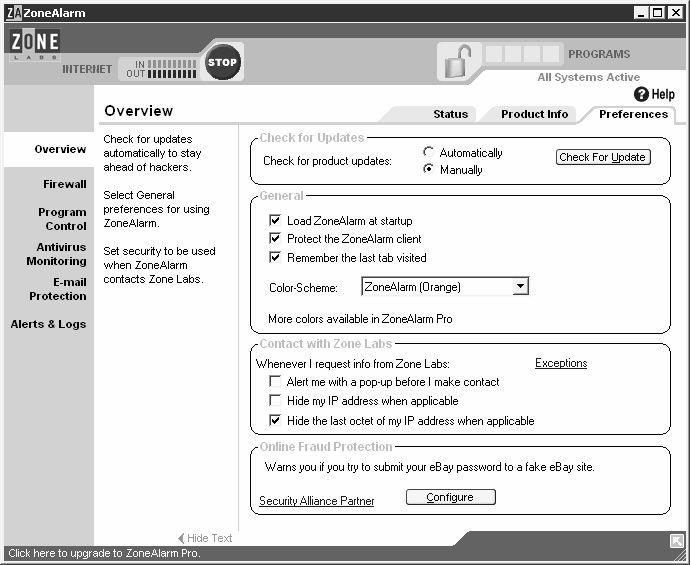Screen dimensions: 690x565
Task: Click the Programs indicator boxes
Action: click(x=522, y=54)
